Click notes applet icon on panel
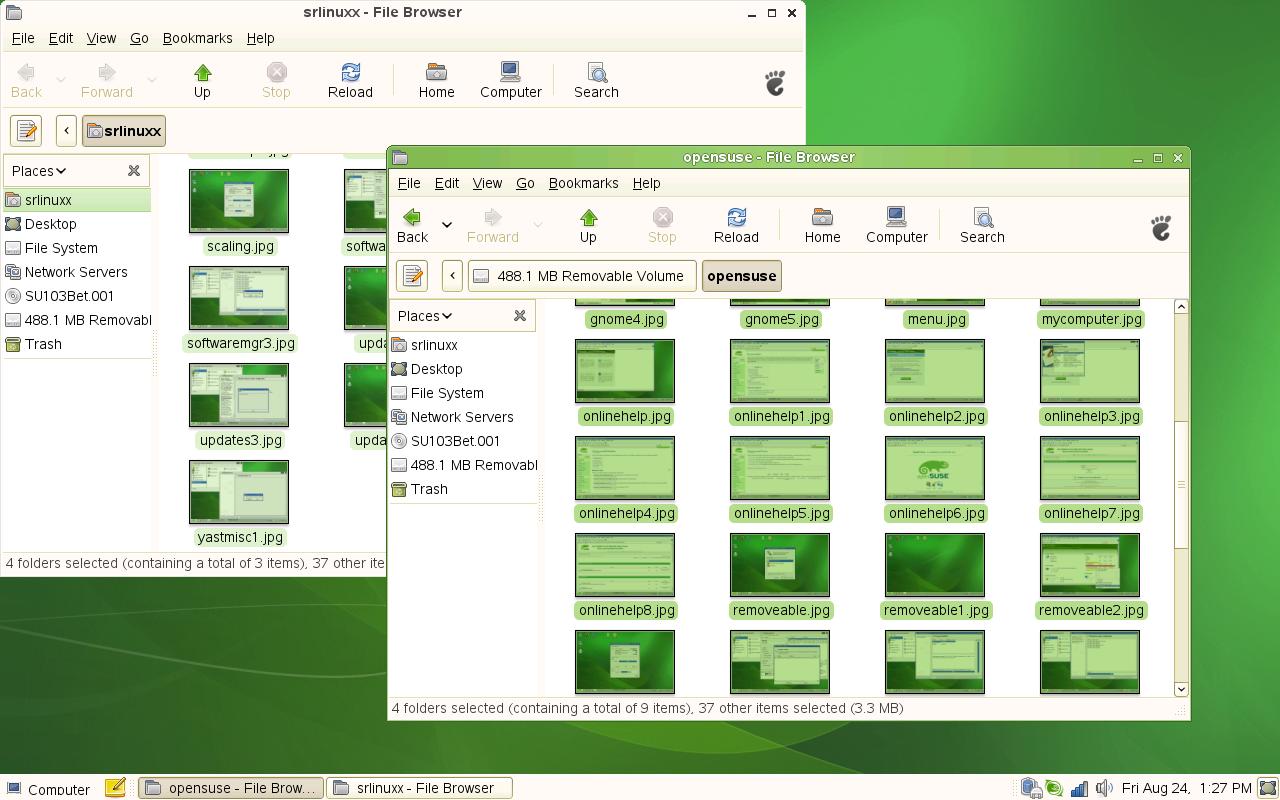The image size is (1280, 800). (115, 788)
